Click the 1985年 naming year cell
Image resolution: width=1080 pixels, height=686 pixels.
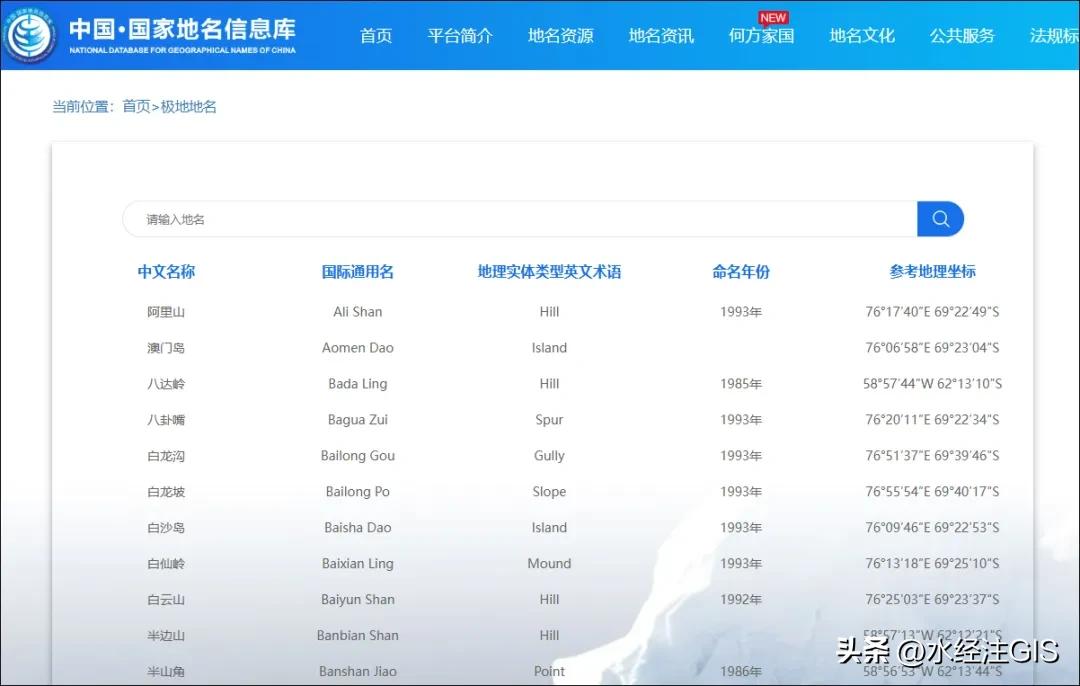click(741, 384)
